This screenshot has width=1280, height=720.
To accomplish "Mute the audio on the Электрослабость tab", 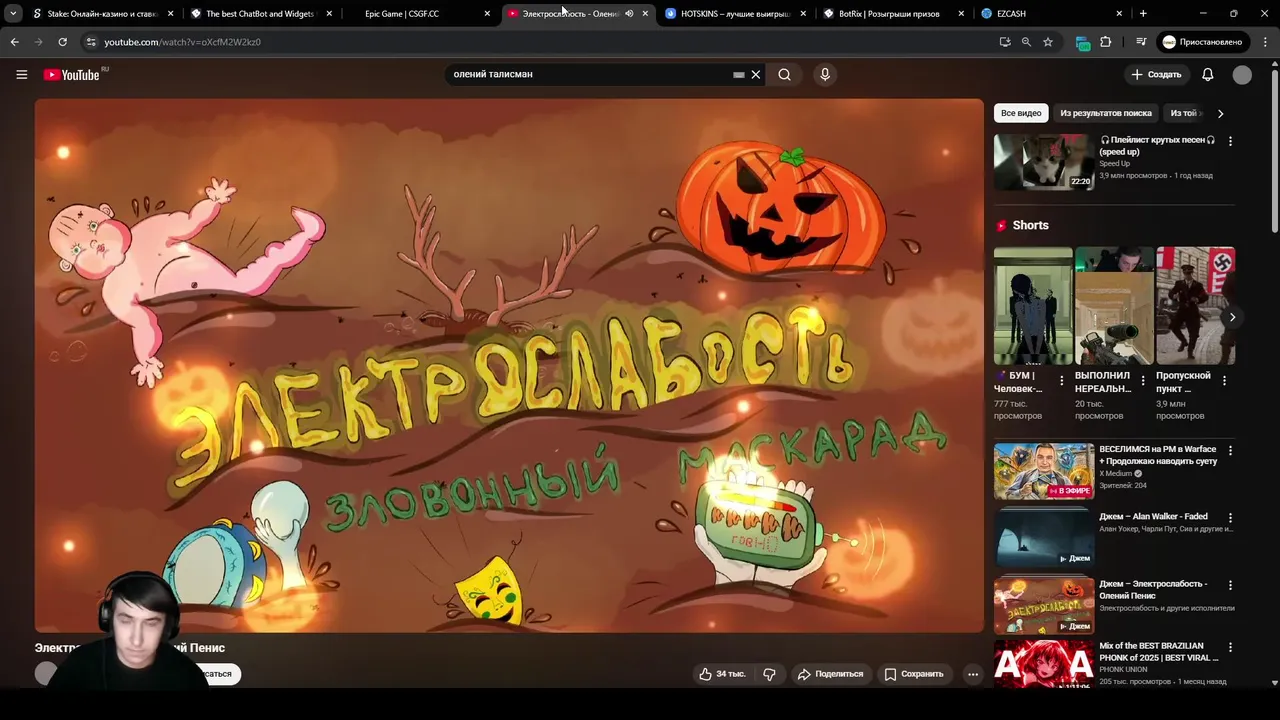I will 629,13.
